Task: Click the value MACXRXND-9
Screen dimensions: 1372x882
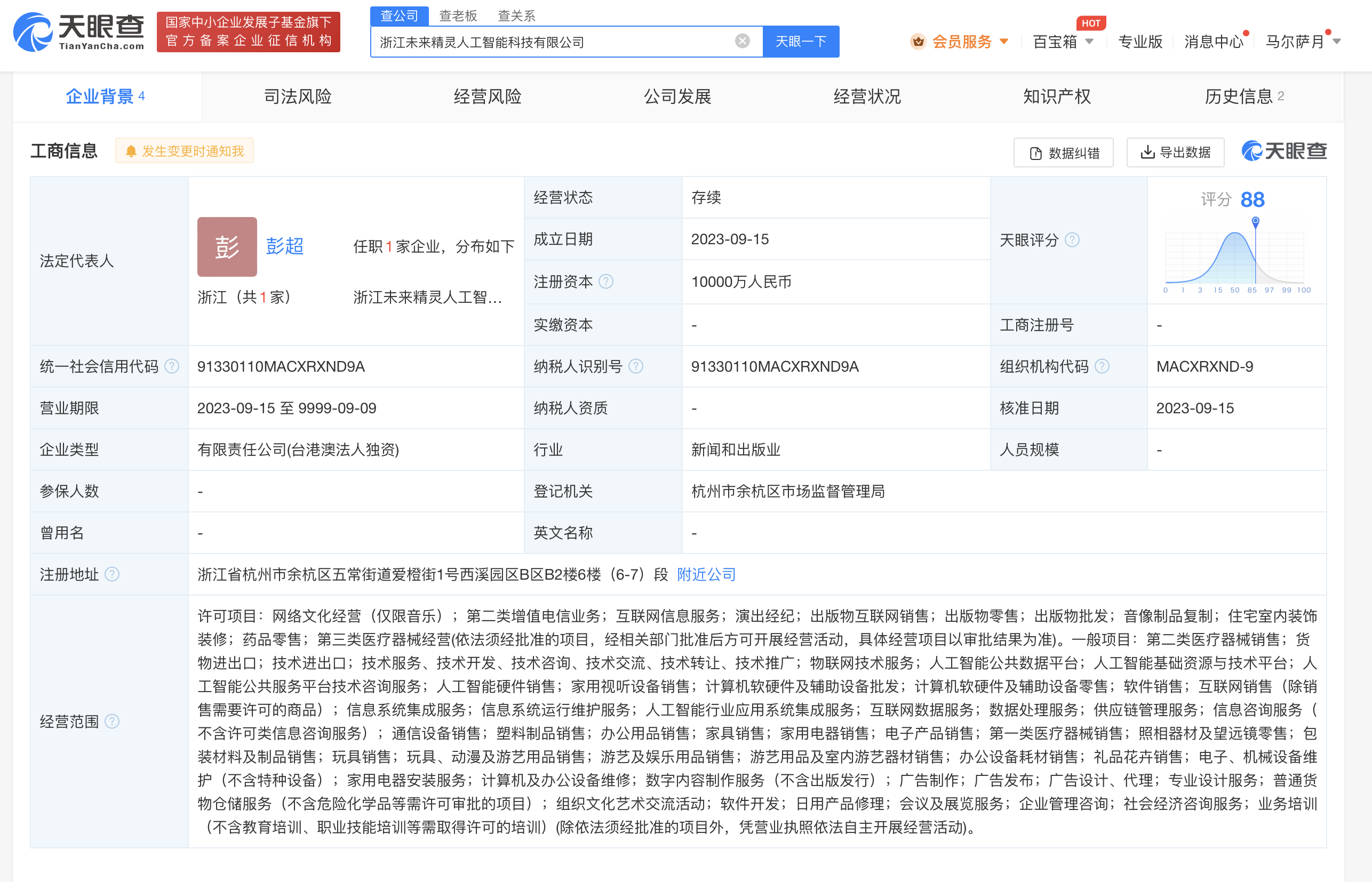Action: click(1205, 366)
